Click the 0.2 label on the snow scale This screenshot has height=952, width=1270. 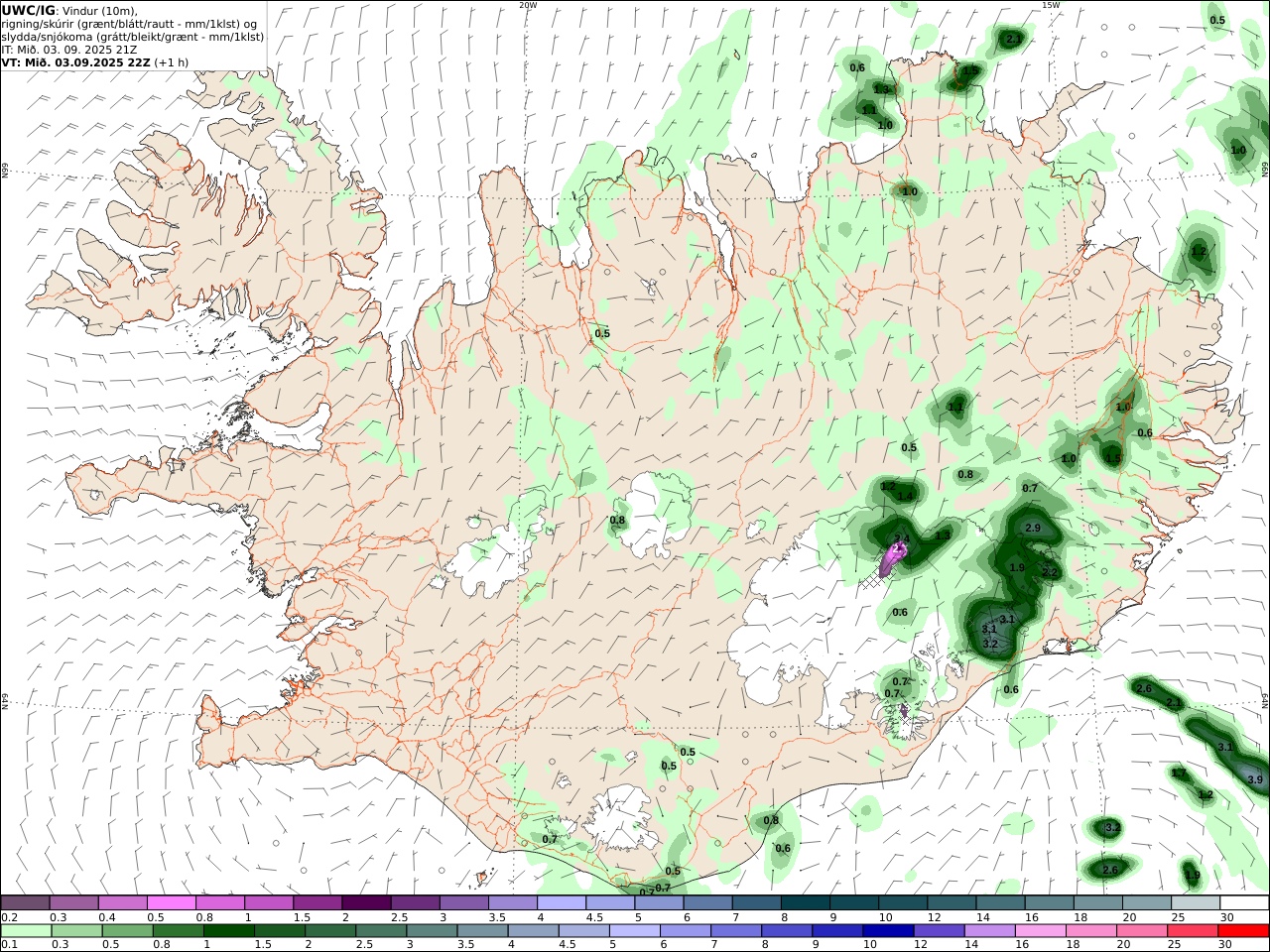tap(8, 917)
